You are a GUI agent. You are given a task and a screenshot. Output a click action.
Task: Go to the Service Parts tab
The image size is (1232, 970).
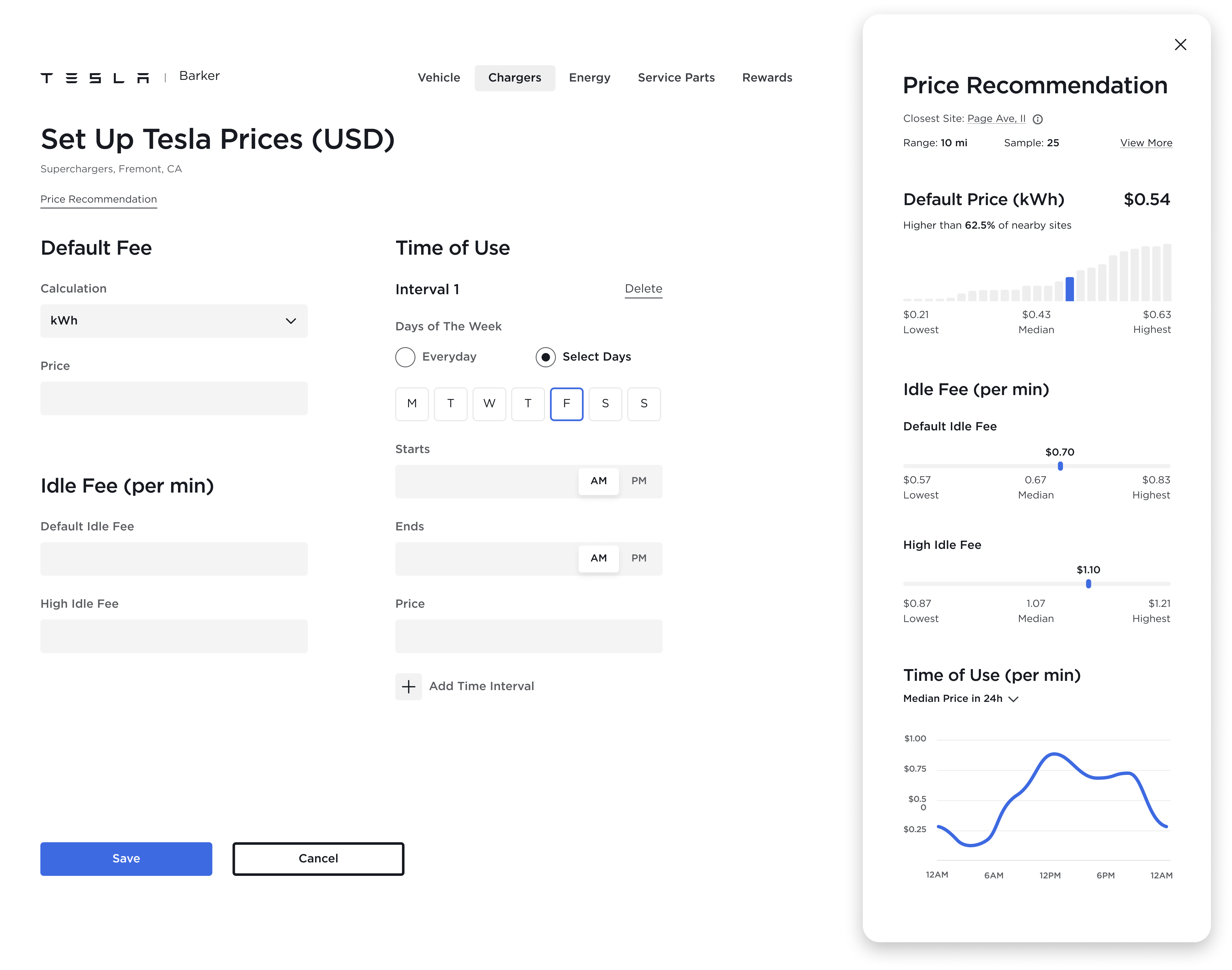click(676, 78)
